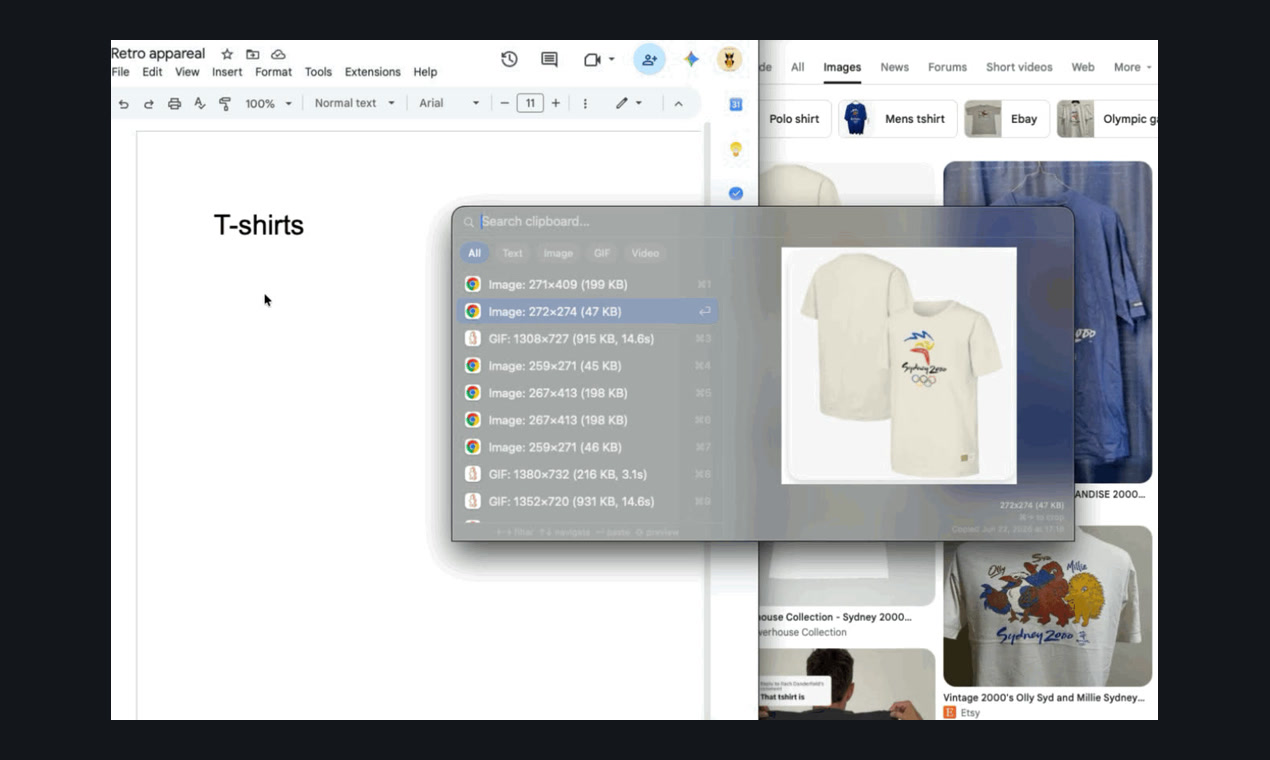This screenshot has width=1270, height=760.
Task: Open the zoom 100% dropdown
Action: coord(269,103)
